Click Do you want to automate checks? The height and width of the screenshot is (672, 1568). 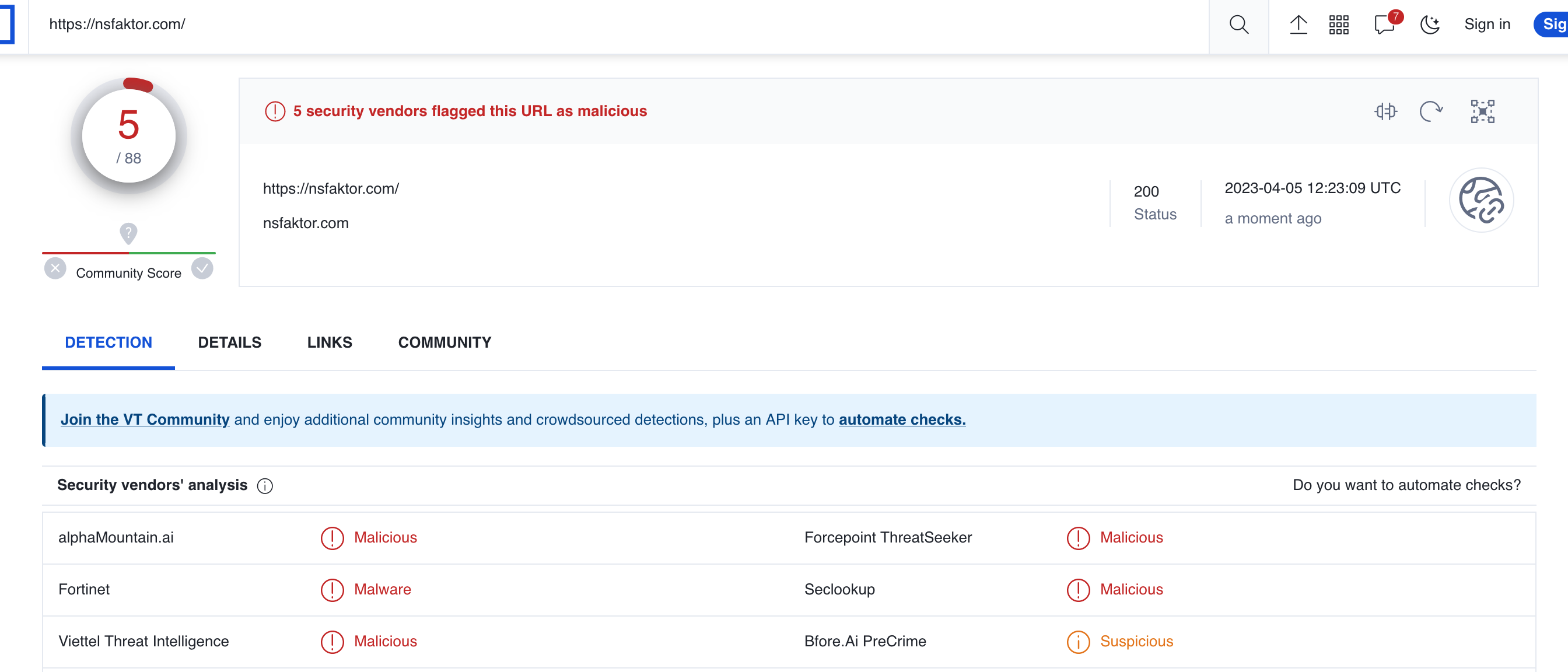1406,485
